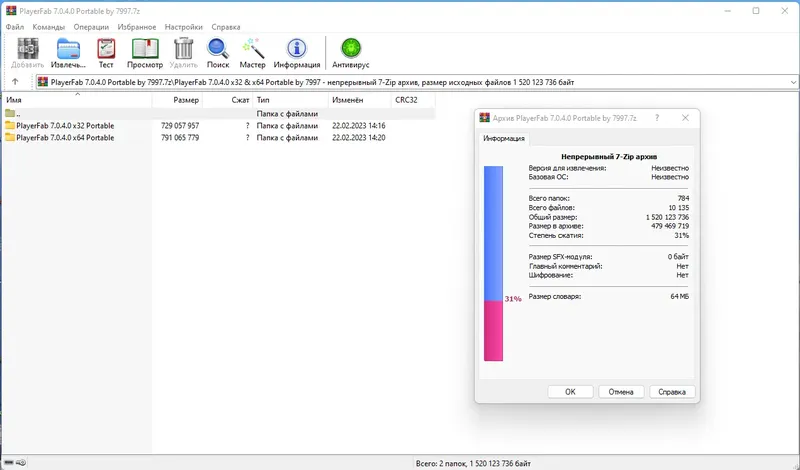
Task: Click the size value '729 057 957'
Action: pos(180,126)
